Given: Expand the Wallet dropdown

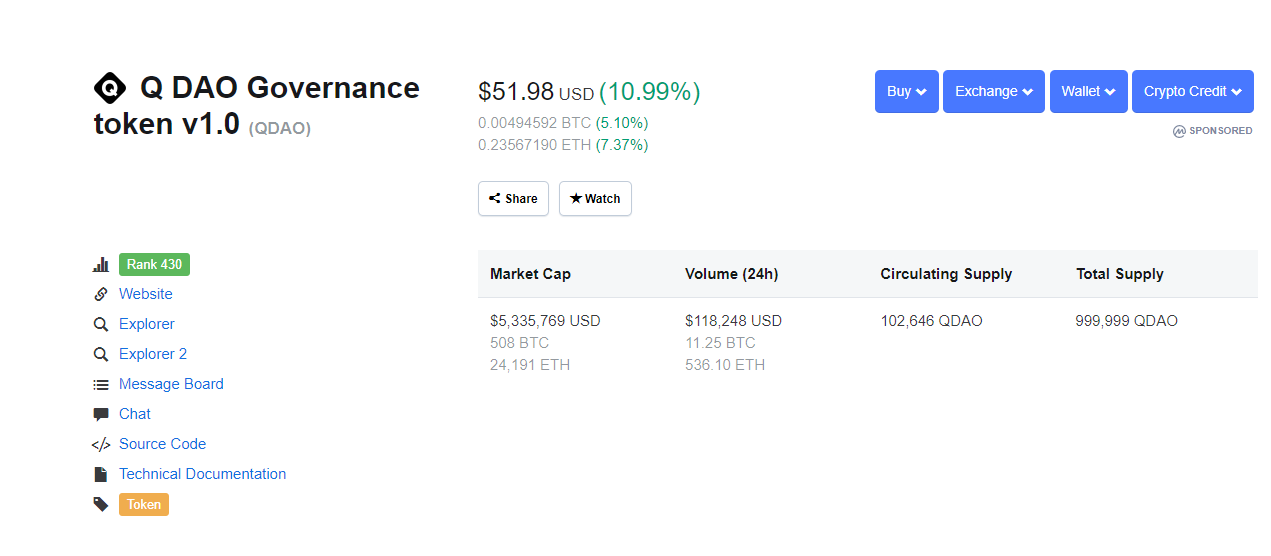Looking at the screenshot, I should coord(1088,91).
